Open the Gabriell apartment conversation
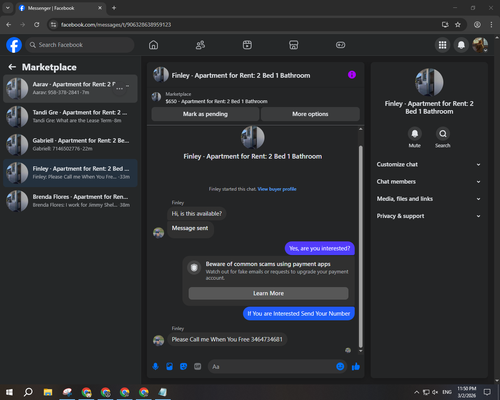 pyautogui.click(x=70, y=145)
